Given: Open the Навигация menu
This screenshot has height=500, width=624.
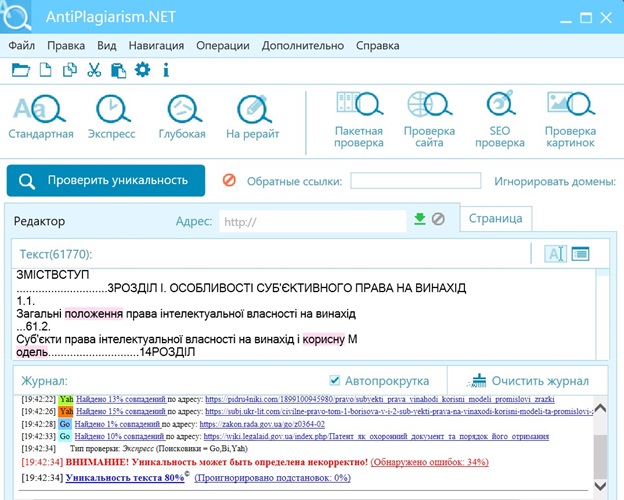Looking at the screenshot, I should [156, 46].
